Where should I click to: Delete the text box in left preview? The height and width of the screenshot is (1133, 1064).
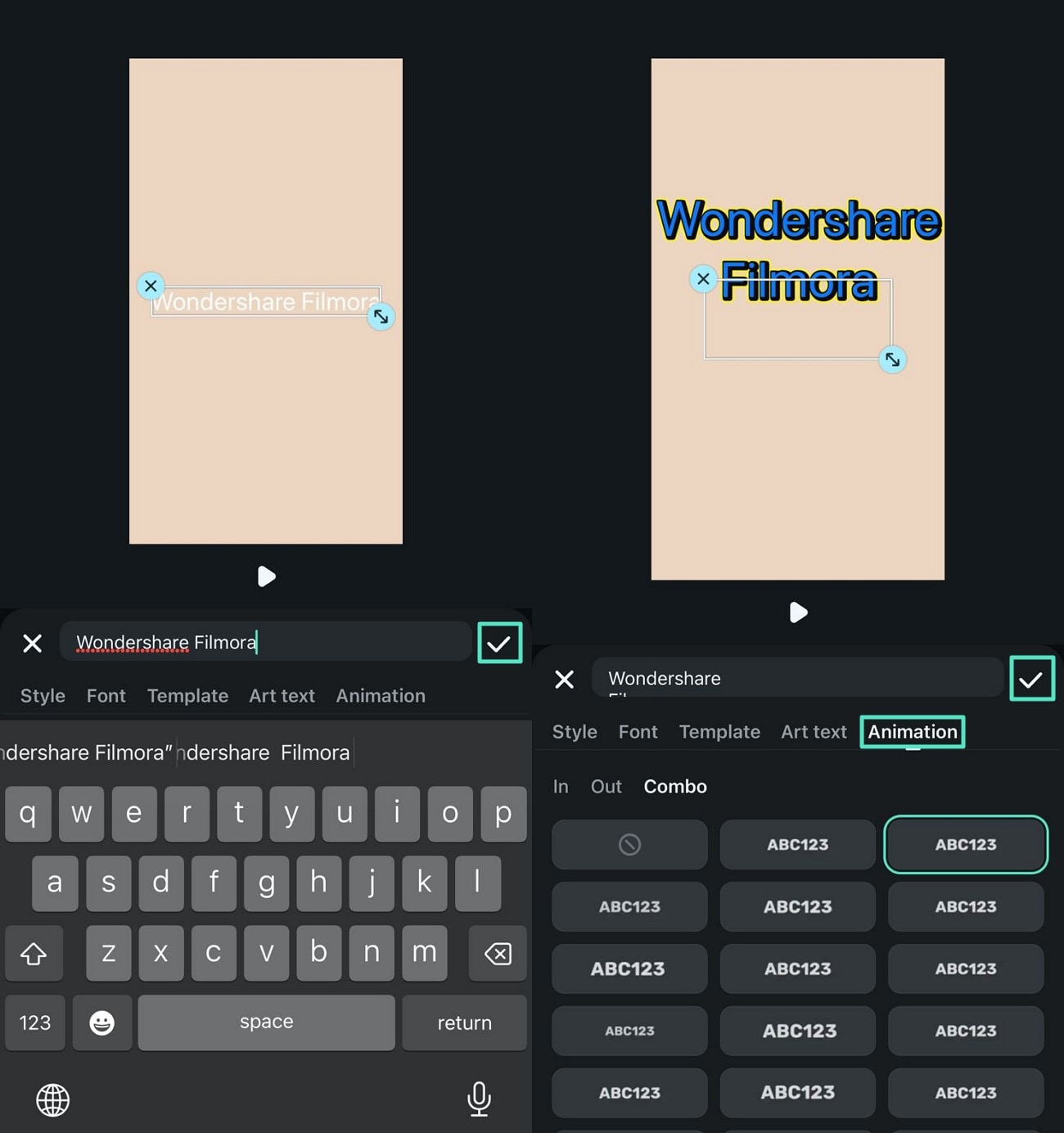pyautogui.click(x=151, y=286)
